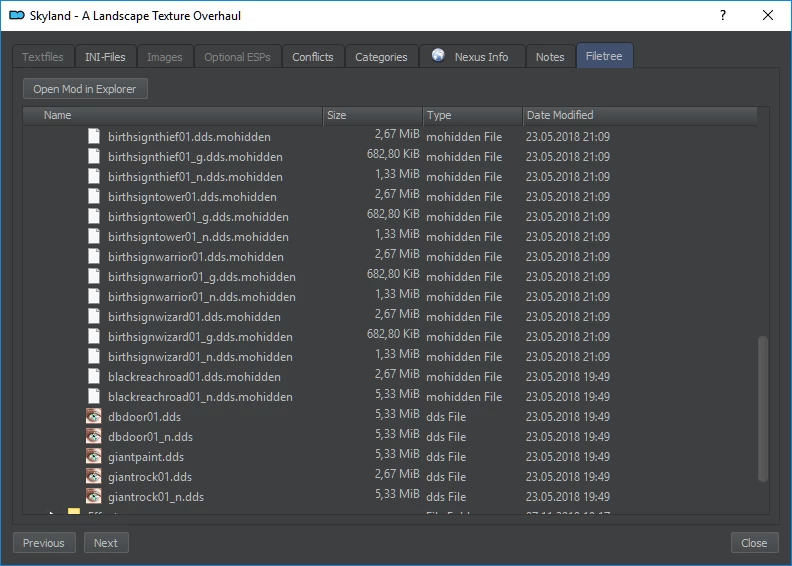Select the giantrock01.dds file name
The height and width of the screenshot is (566, 792).
150,477
